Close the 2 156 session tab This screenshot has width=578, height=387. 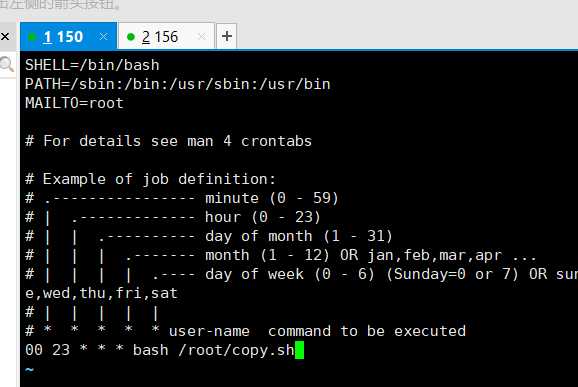point(202,36)
